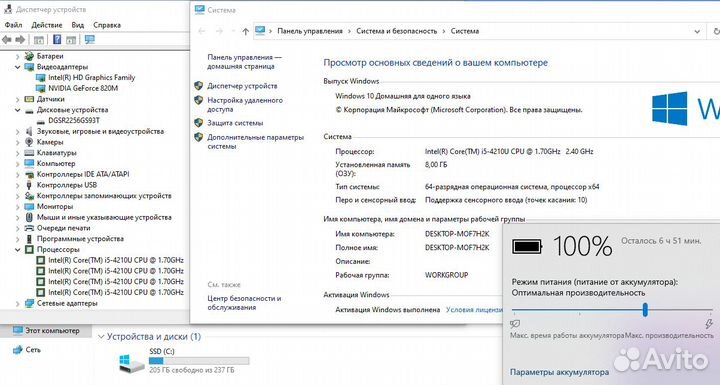
Task: Expand the Сетевые адаптеры node
Action: 17,304
